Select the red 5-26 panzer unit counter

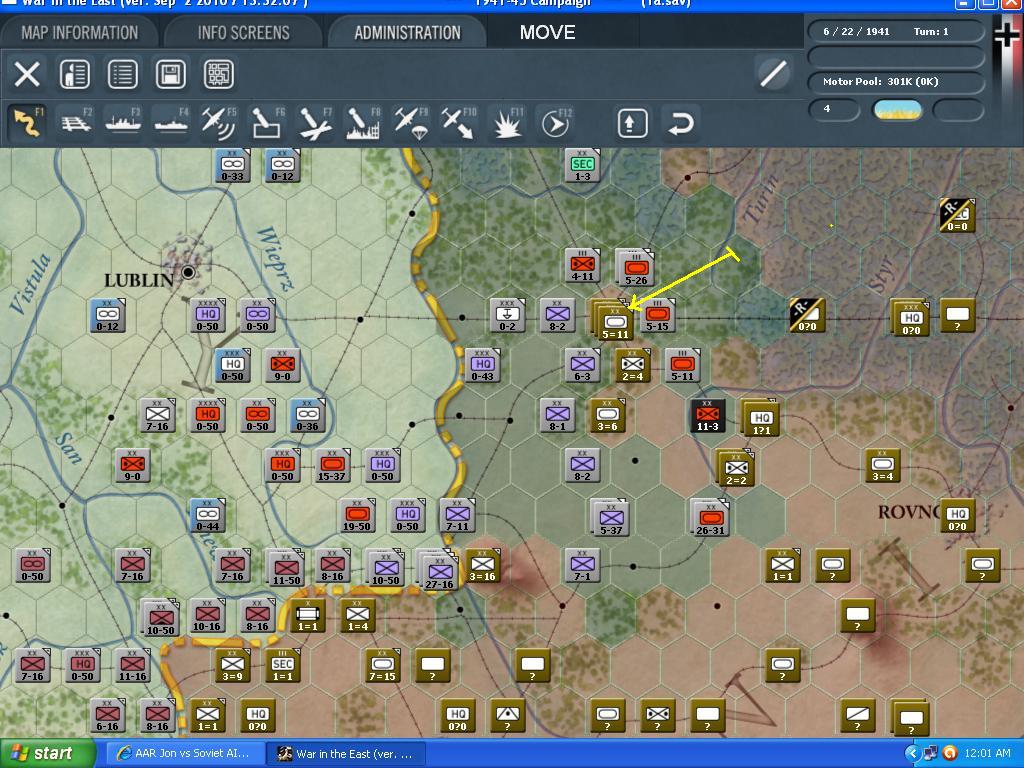click(x=635, y=268)
